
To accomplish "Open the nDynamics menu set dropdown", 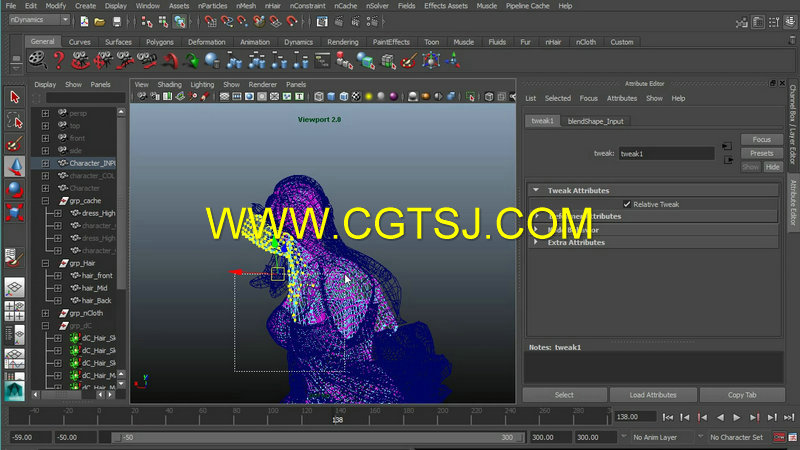I will [39, 20].
